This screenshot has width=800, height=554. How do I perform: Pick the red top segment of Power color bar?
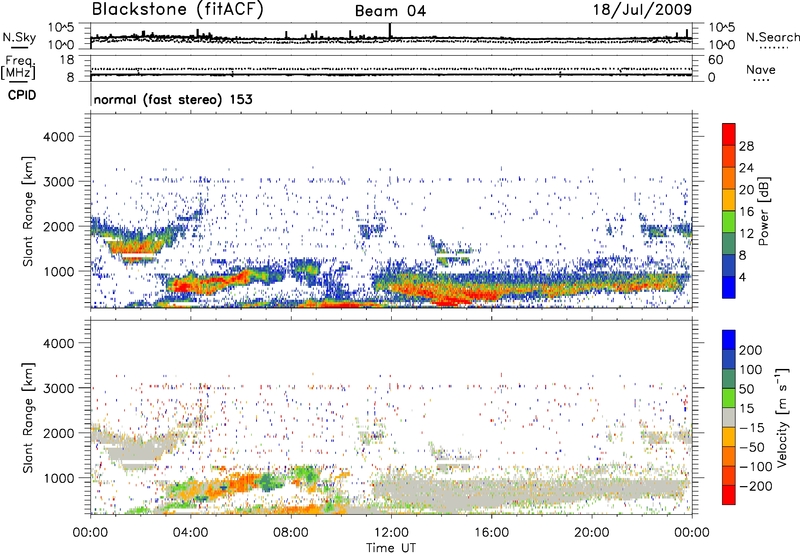[x=729, y=134]
